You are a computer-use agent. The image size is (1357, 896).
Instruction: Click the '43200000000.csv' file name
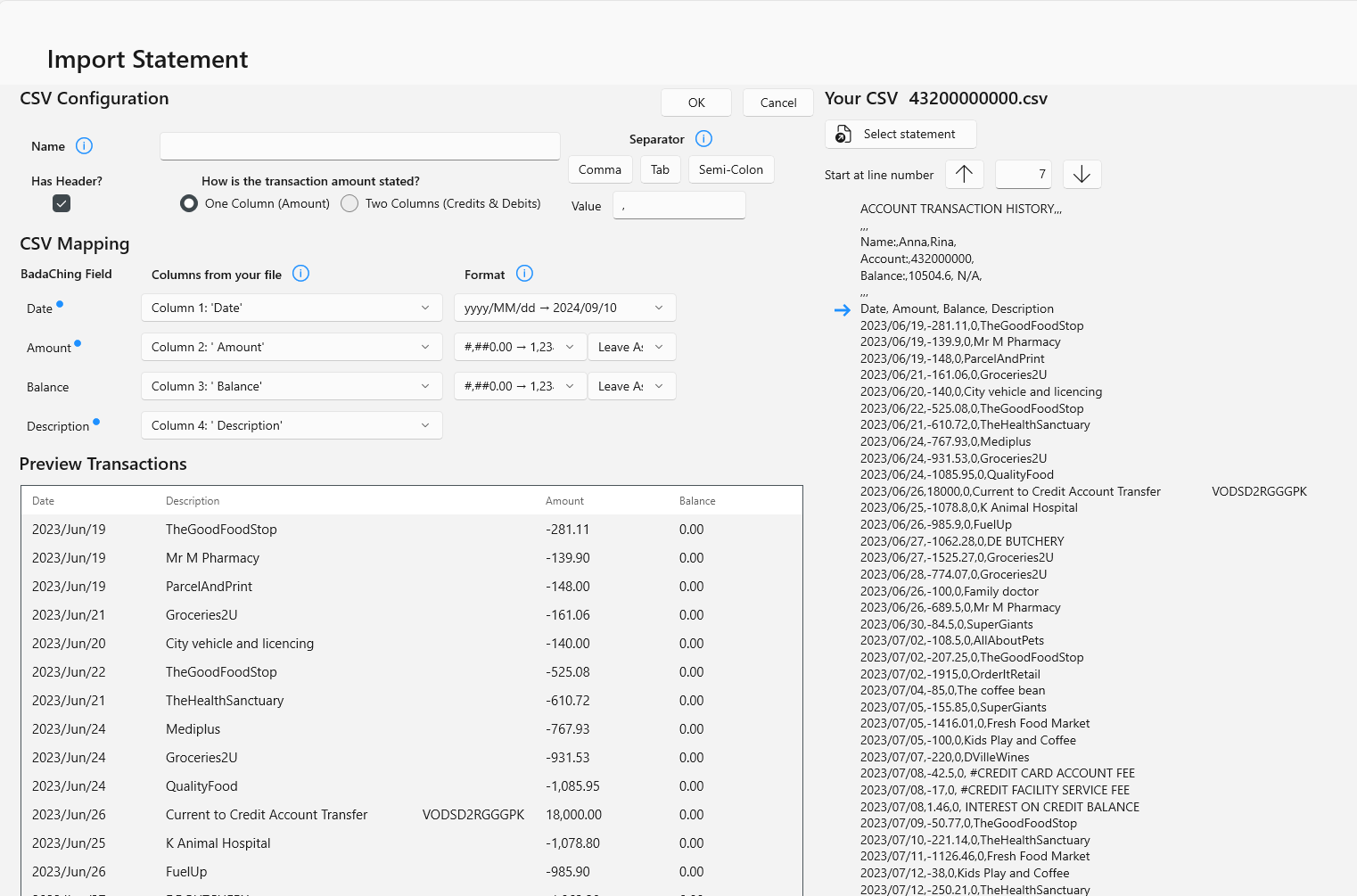978,98
